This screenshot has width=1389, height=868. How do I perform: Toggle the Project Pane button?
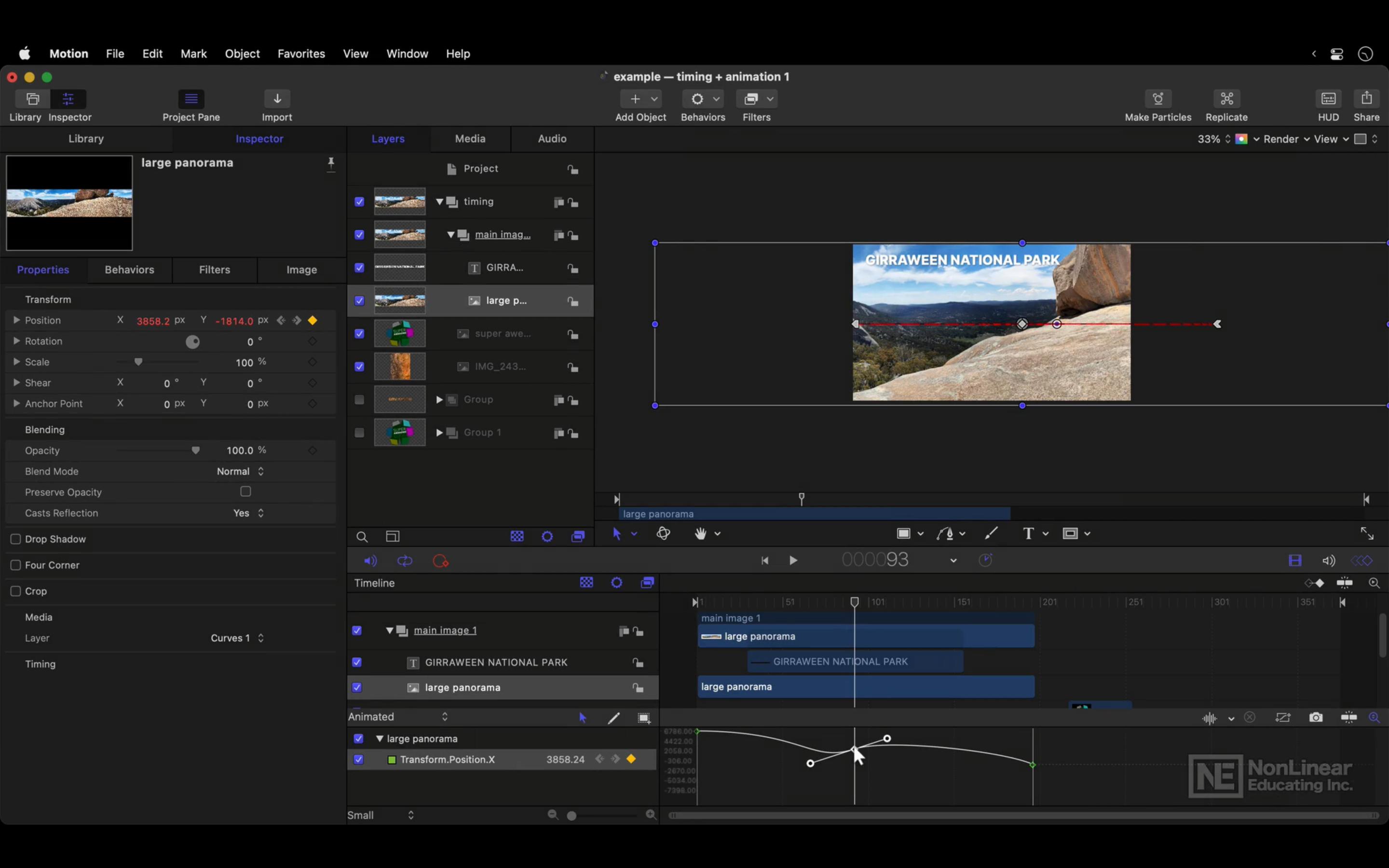[191, 99]
